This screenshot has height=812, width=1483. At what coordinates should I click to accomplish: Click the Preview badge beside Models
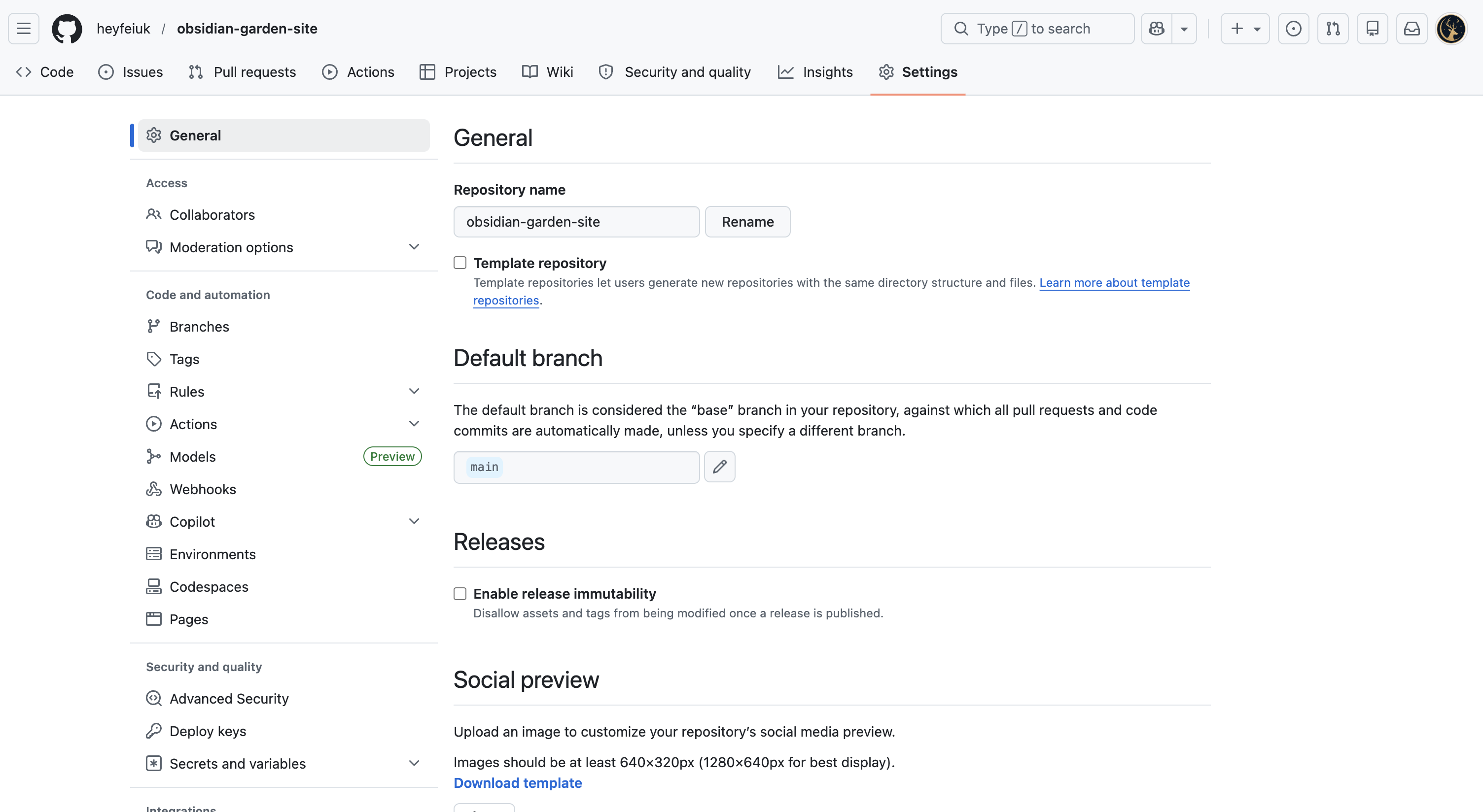(x=392, y=456)
